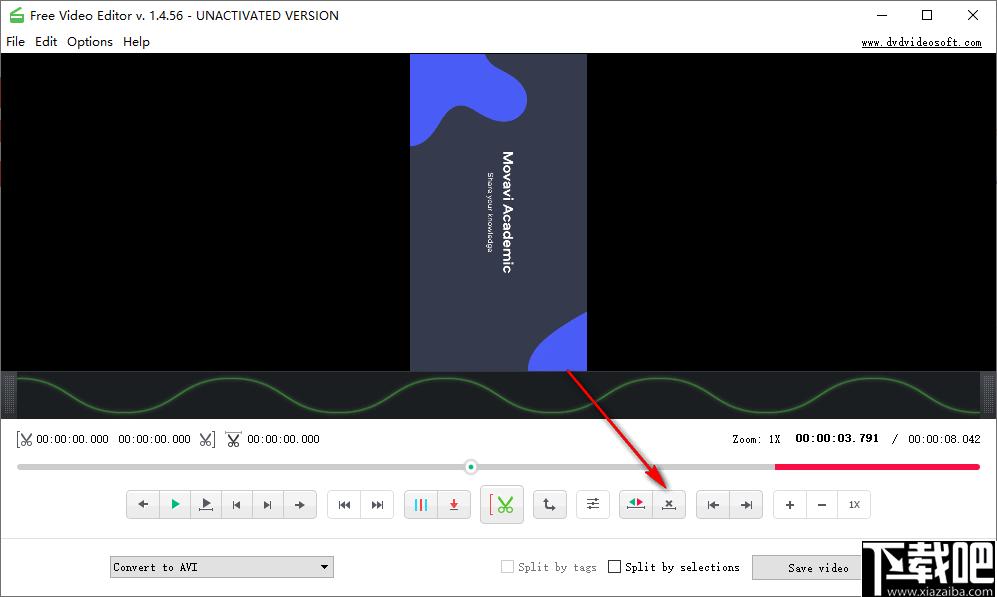Click the selection length scissors icon
Image resolution: width=997 pixels, height=597 pixels.
[x=233, y=439]
